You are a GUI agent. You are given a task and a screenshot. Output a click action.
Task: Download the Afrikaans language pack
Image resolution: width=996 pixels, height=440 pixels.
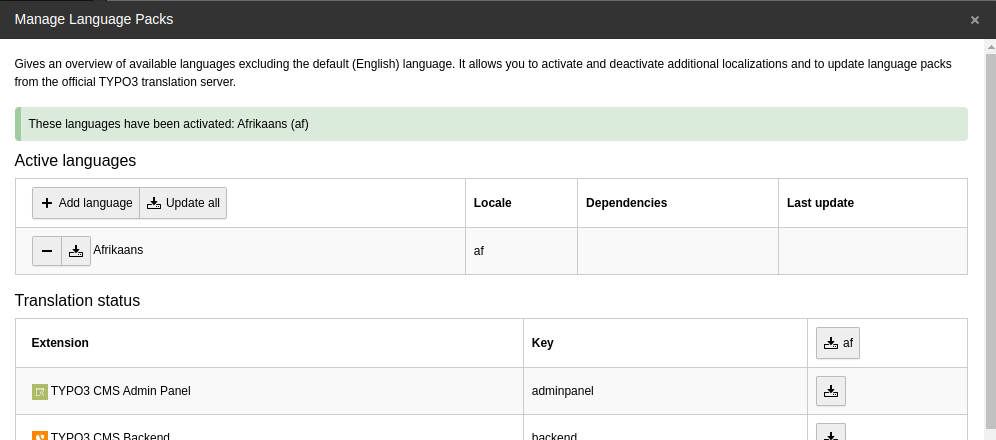[x=76, y=251]
